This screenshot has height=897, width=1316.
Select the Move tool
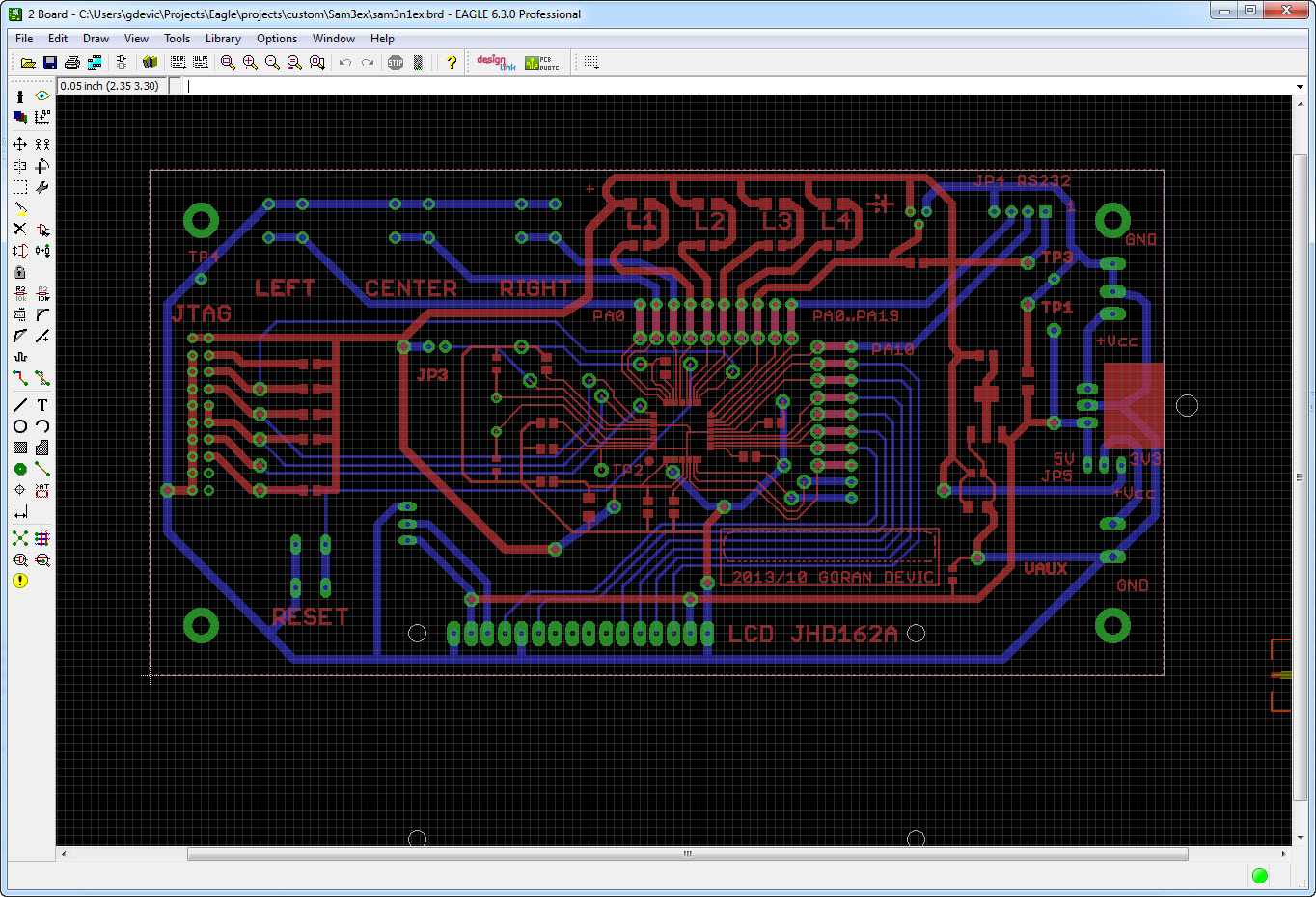tap(19, 144)
